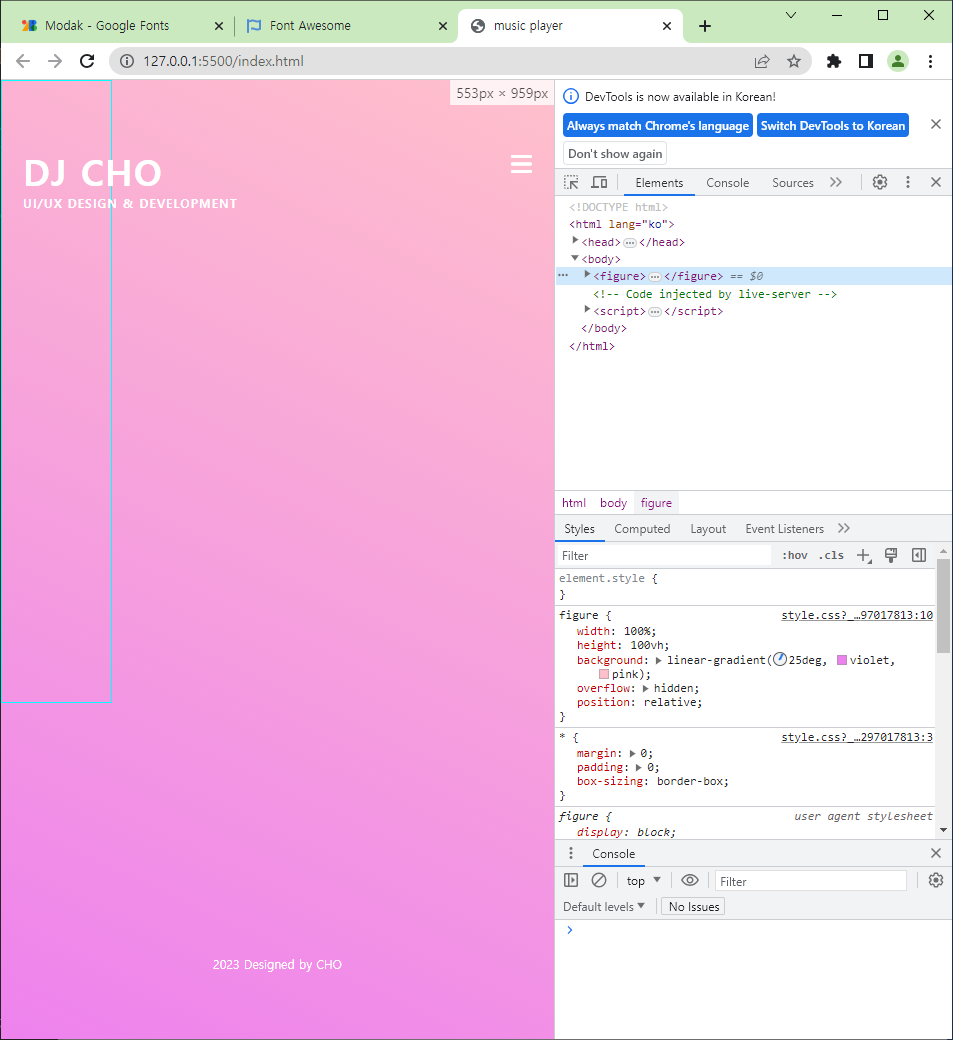Open the paint-brush rendering emulations icon
This screenshot has width=953, height=1040.
(891, 556)
